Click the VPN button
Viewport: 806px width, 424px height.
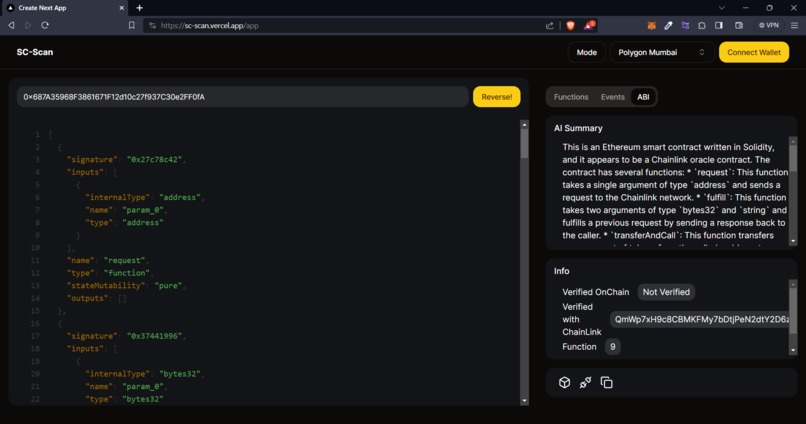(768, 25)
